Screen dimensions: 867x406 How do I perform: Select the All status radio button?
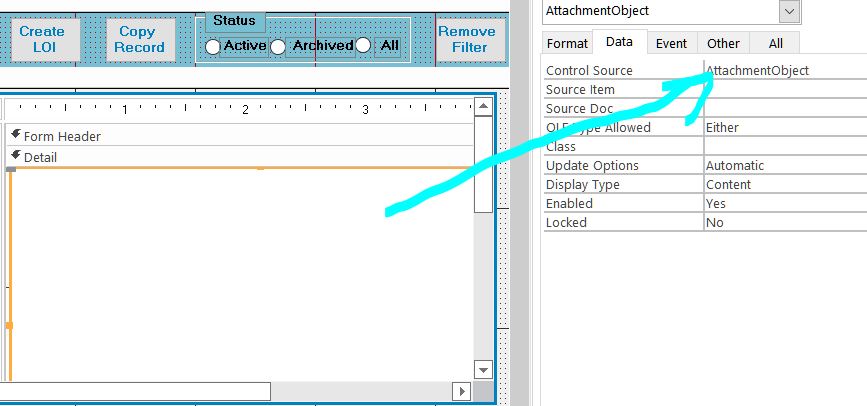click(363, 45)
